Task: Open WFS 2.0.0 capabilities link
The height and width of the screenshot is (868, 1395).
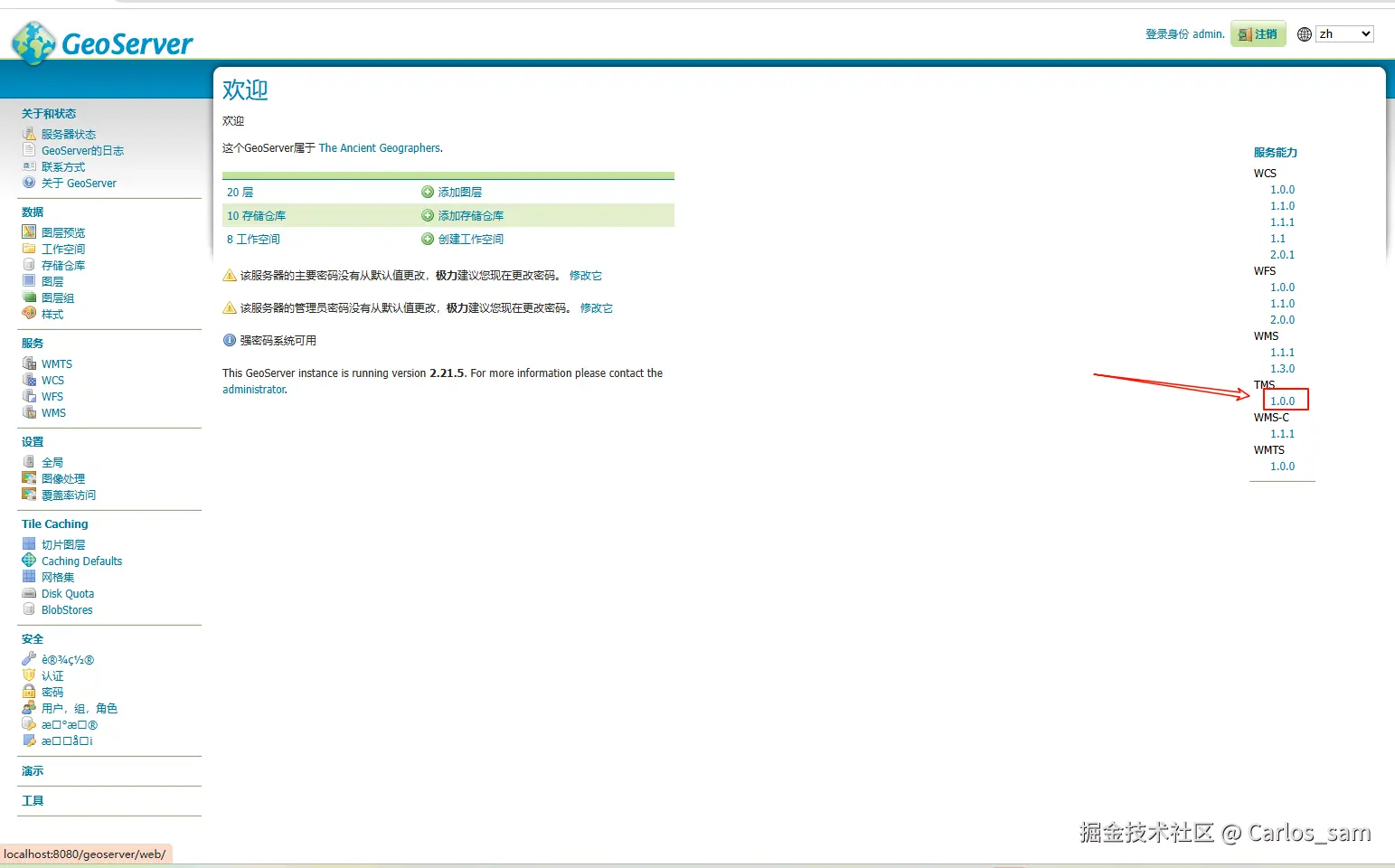Action: [1282, 320]
